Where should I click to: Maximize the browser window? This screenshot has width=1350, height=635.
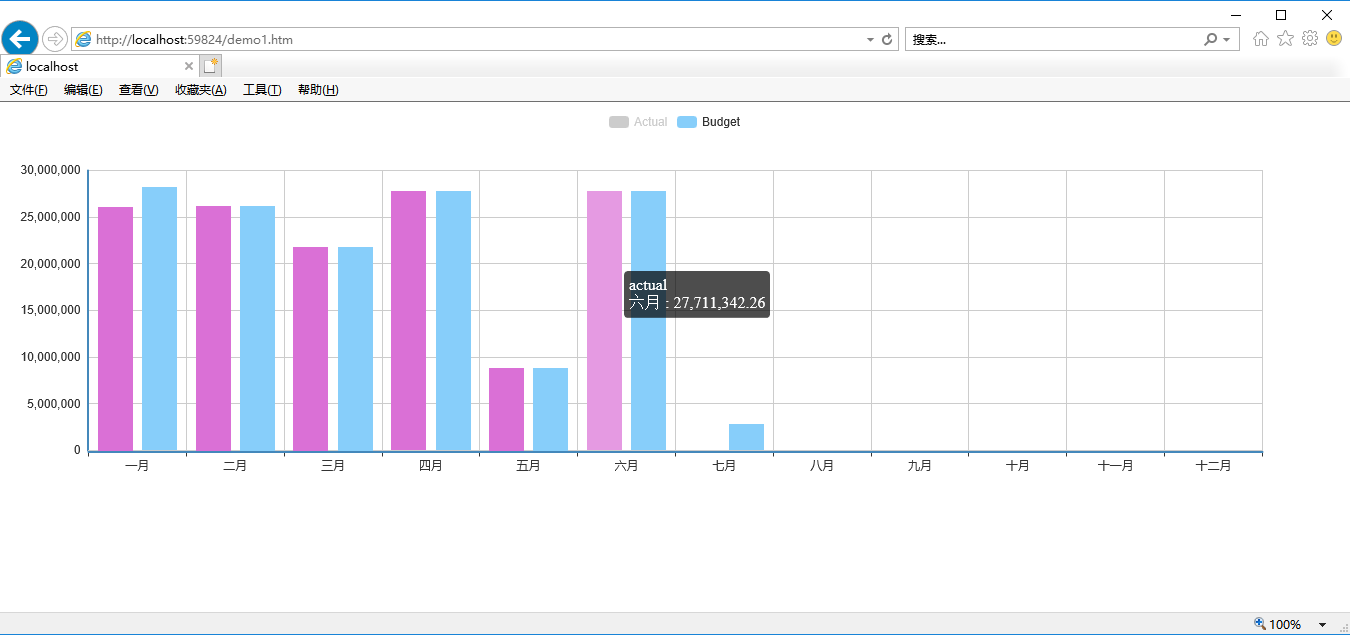(1281, 15)
